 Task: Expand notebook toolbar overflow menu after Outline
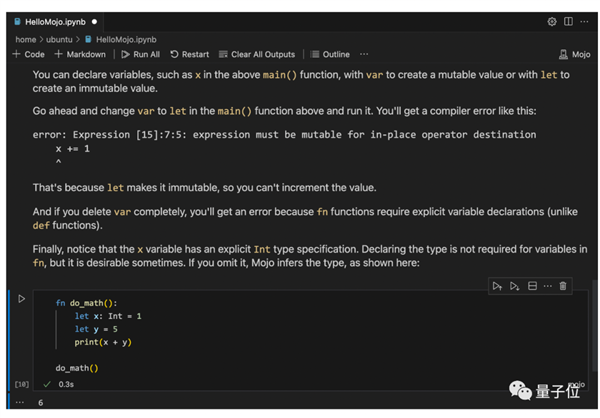364,54
